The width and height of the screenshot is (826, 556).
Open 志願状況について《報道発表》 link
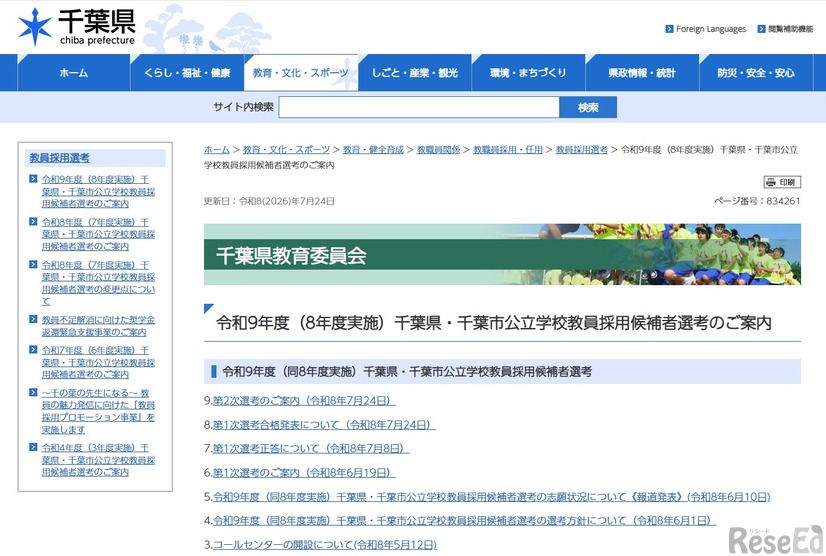(491, 496)
